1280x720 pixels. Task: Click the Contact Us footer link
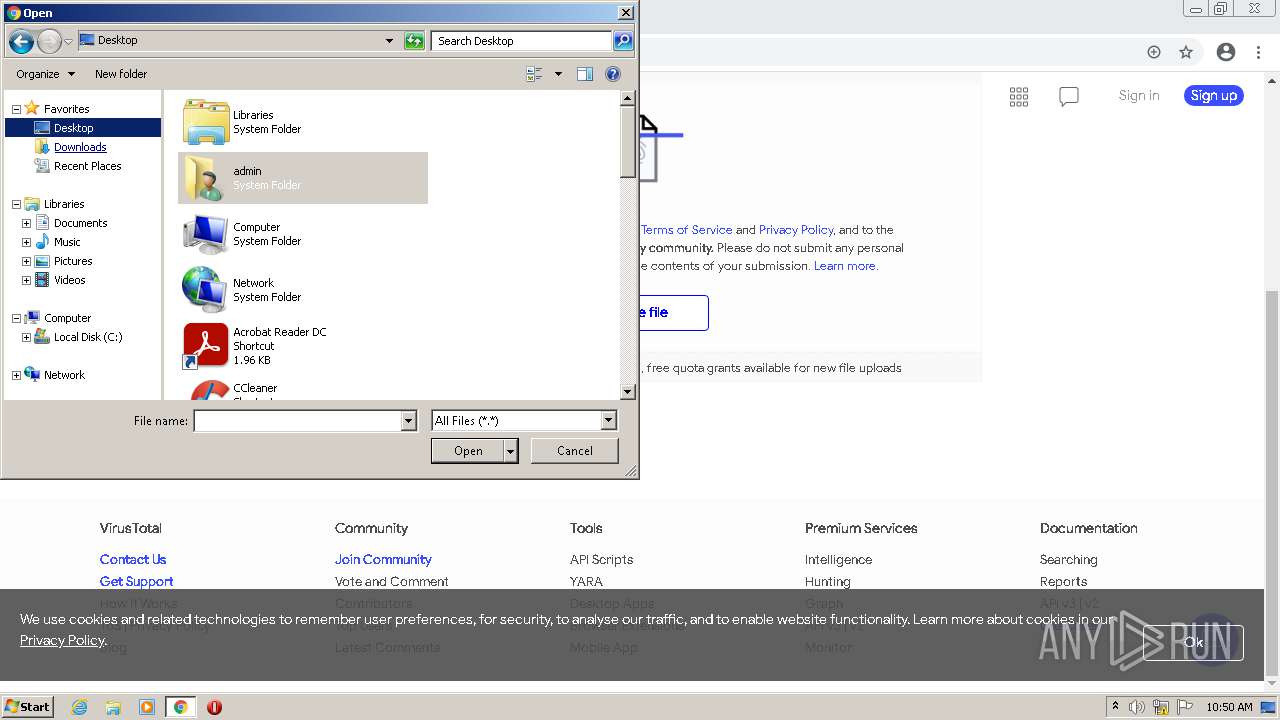tap(133, 560)
